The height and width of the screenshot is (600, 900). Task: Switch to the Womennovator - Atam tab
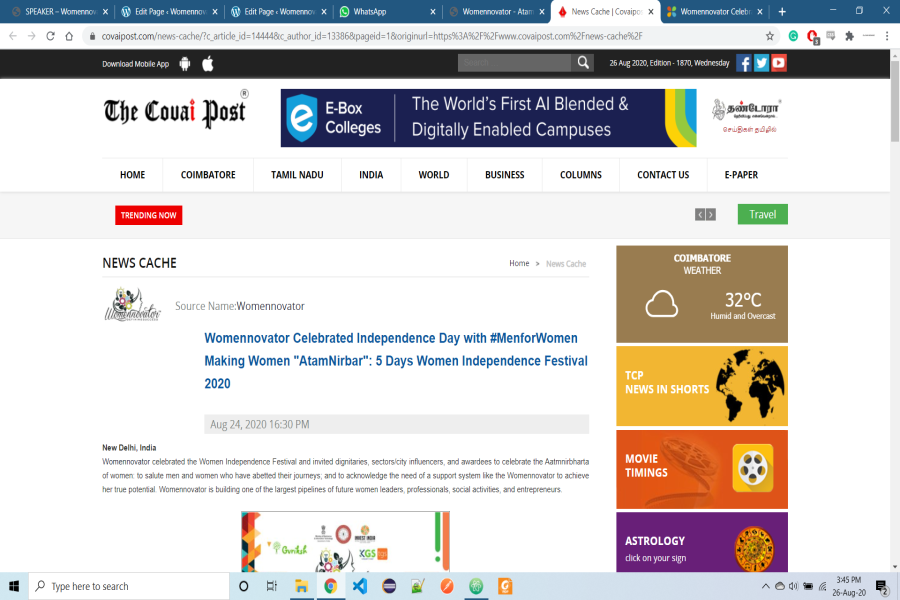(498, 11)
